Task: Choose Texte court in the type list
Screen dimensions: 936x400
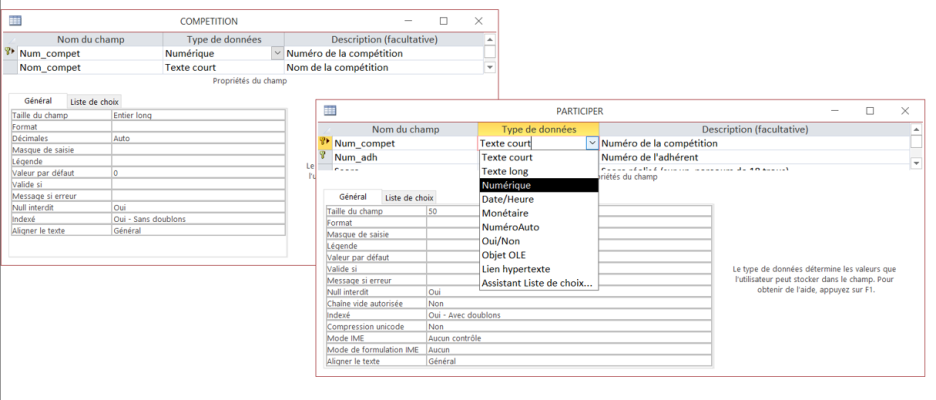Action: (538, 158)
